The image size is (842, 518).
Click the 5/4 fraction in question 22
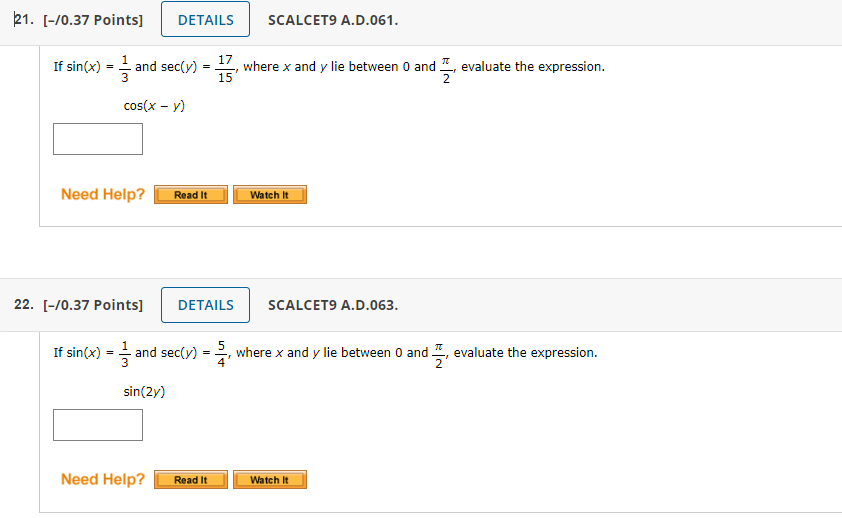[x=222, y=353]
